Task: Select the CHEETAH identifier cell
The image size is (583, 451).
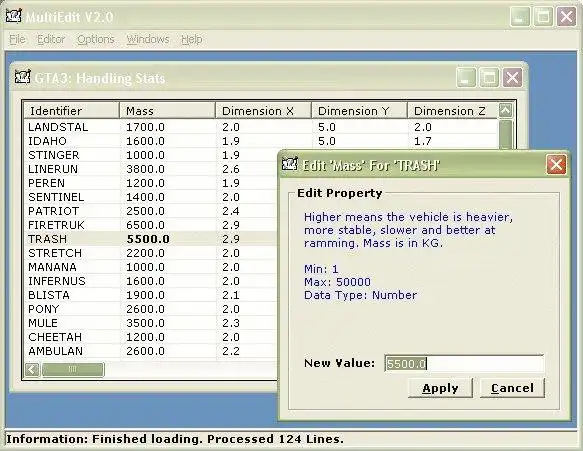Action: coord(55,337)
